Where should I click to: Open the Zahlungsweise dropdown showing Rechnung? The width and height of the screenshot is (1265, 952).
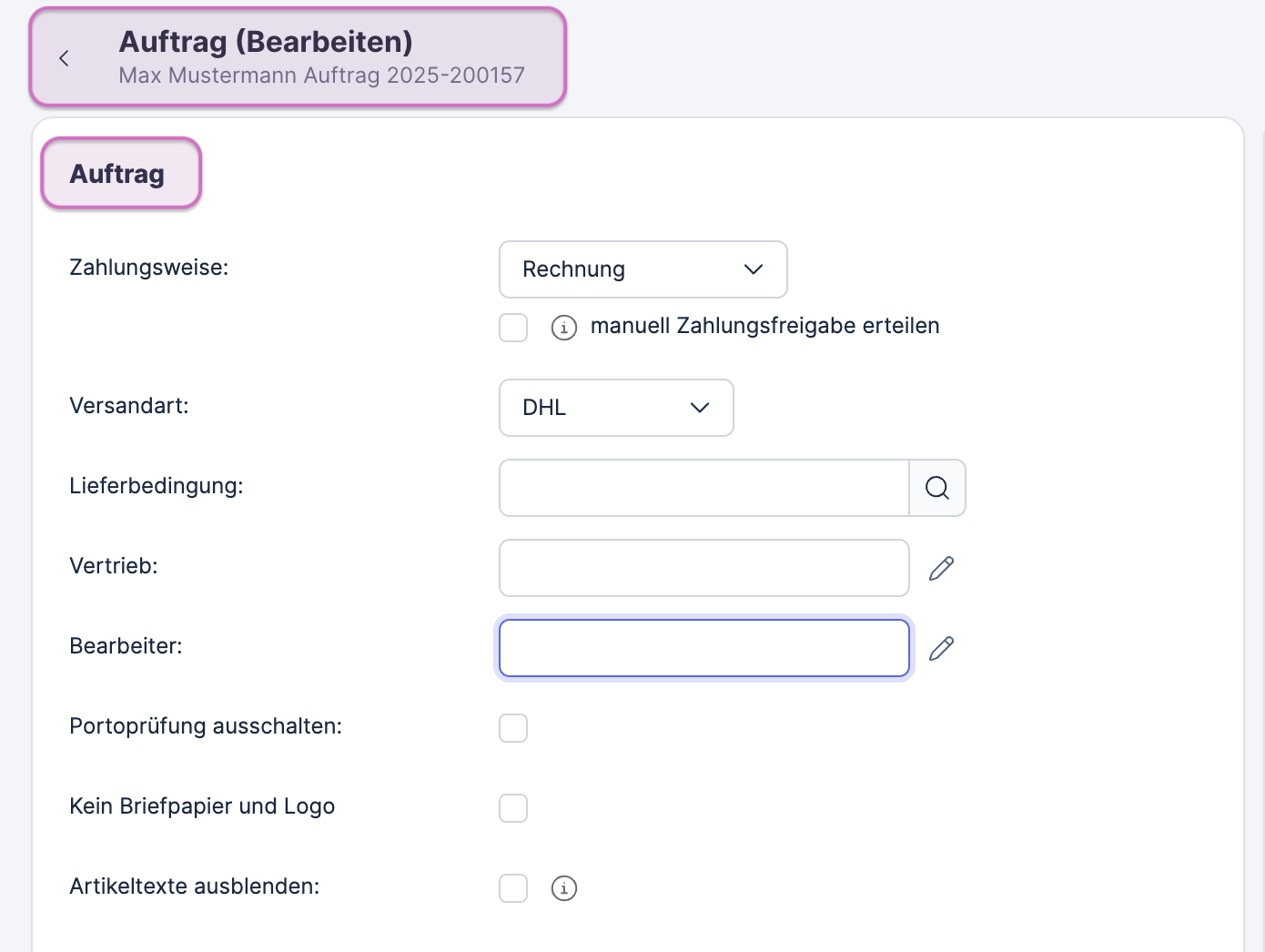643,269
